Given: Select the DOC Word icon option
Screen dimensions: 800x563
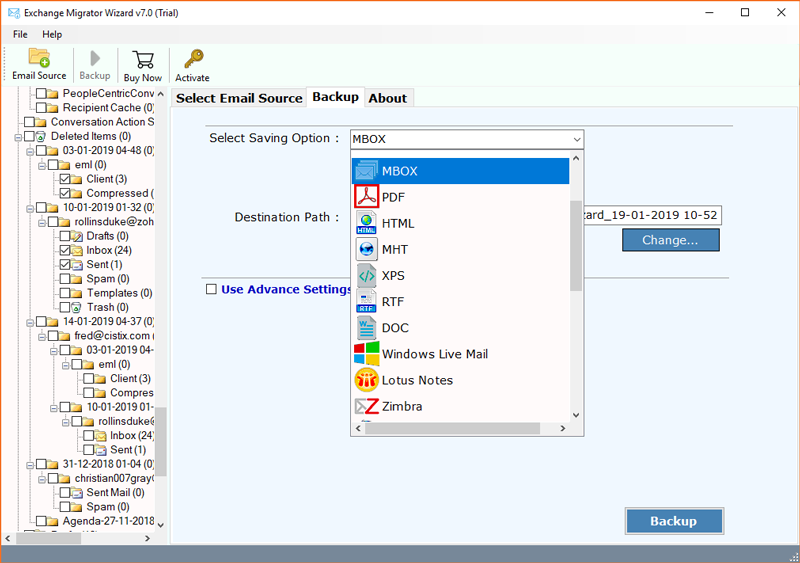Looking at the screenshot, I should 366,328.
